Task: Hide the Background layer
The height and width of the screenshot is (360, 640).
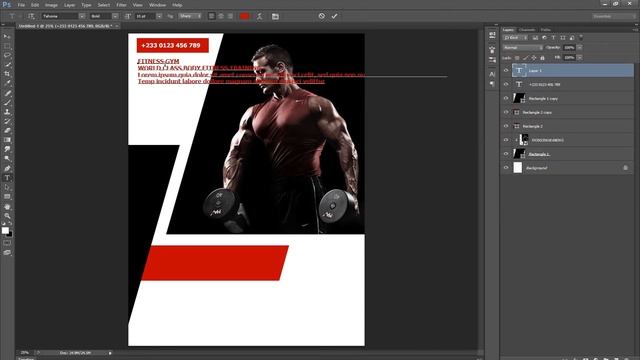Action: click(x=506, y=168)
